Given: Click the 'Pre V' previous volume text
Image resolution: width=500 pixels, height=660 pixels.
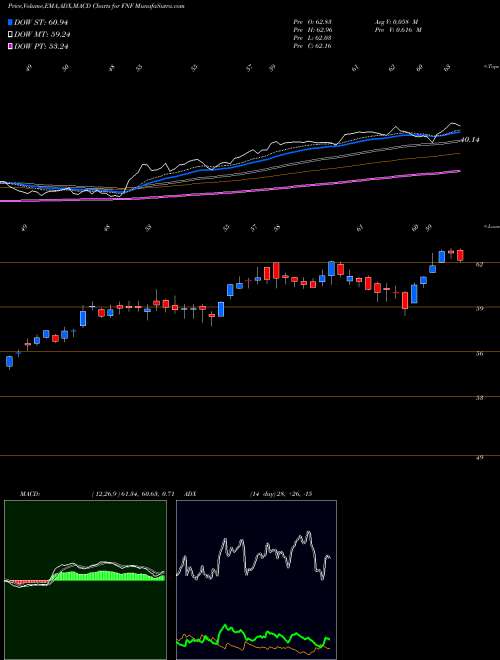Looking at the screenshot, I should click(x=397, y=30).
